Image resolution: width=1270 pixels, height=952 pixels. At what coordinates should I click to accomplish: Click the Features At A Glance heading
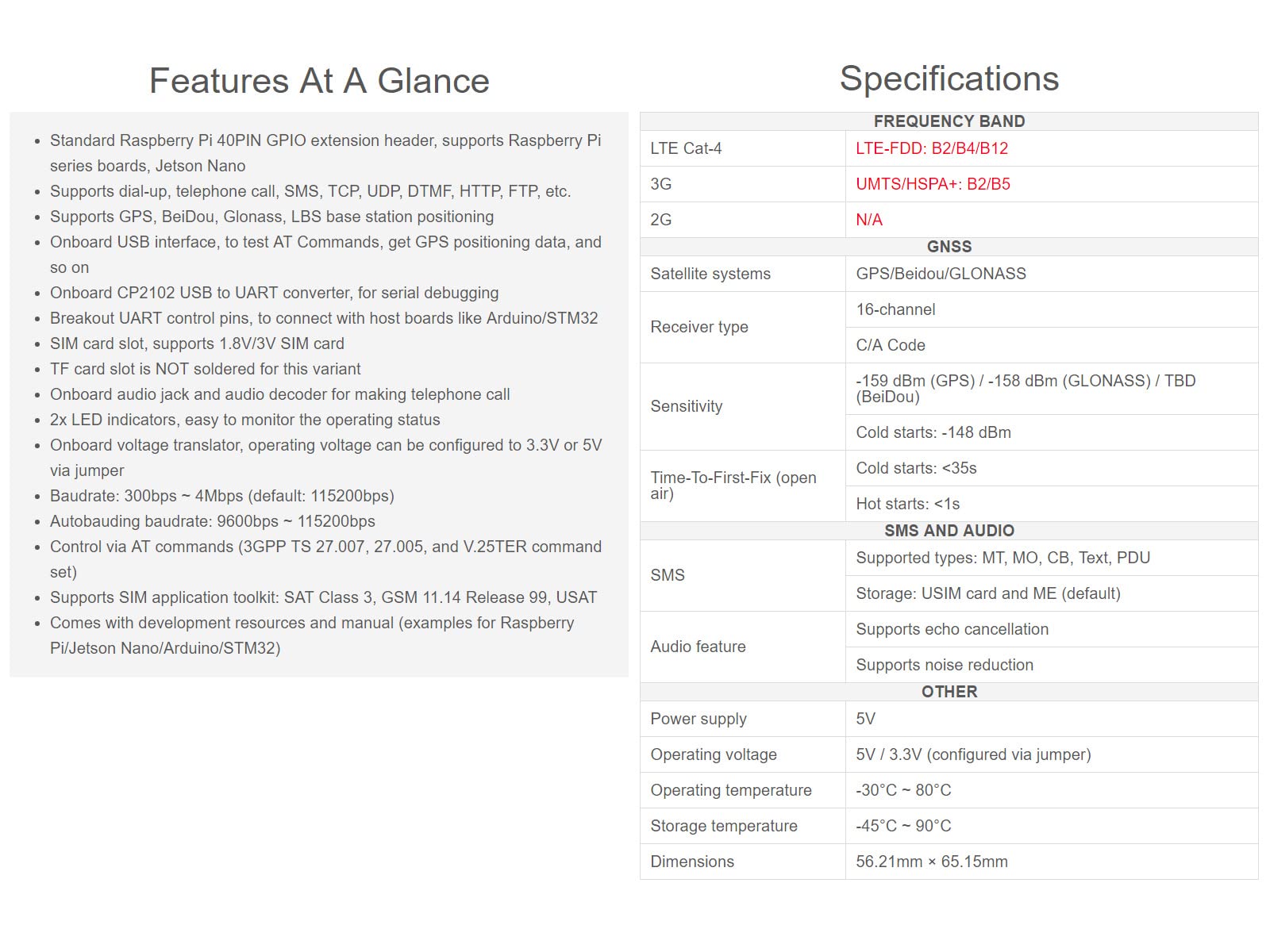tap(319, 81)
